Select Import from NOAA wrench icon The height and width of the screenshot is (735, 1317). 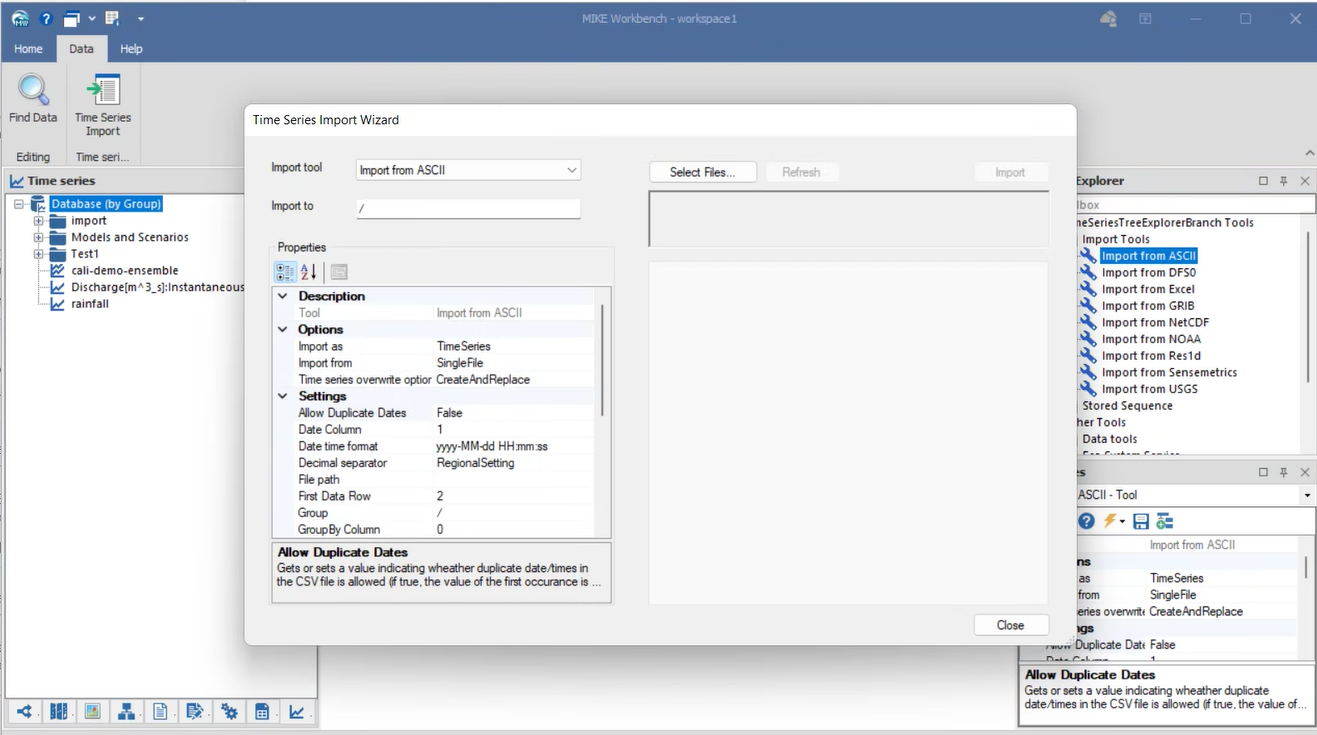(1088, 339)
